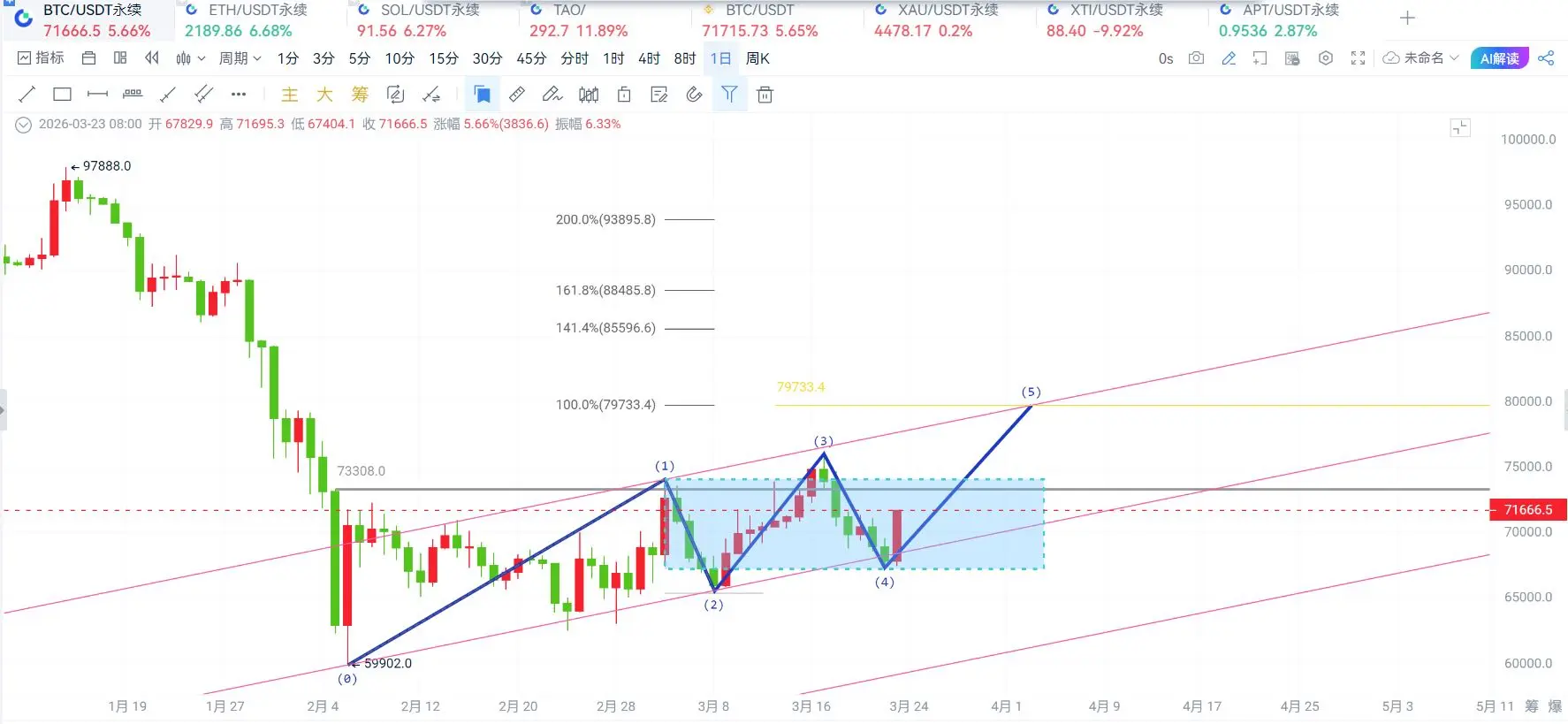Image resolution: width=1568 pixels, height=724 pixels.
Task: Open the candlestick chart type dropdown
Action: coord(190,58)
